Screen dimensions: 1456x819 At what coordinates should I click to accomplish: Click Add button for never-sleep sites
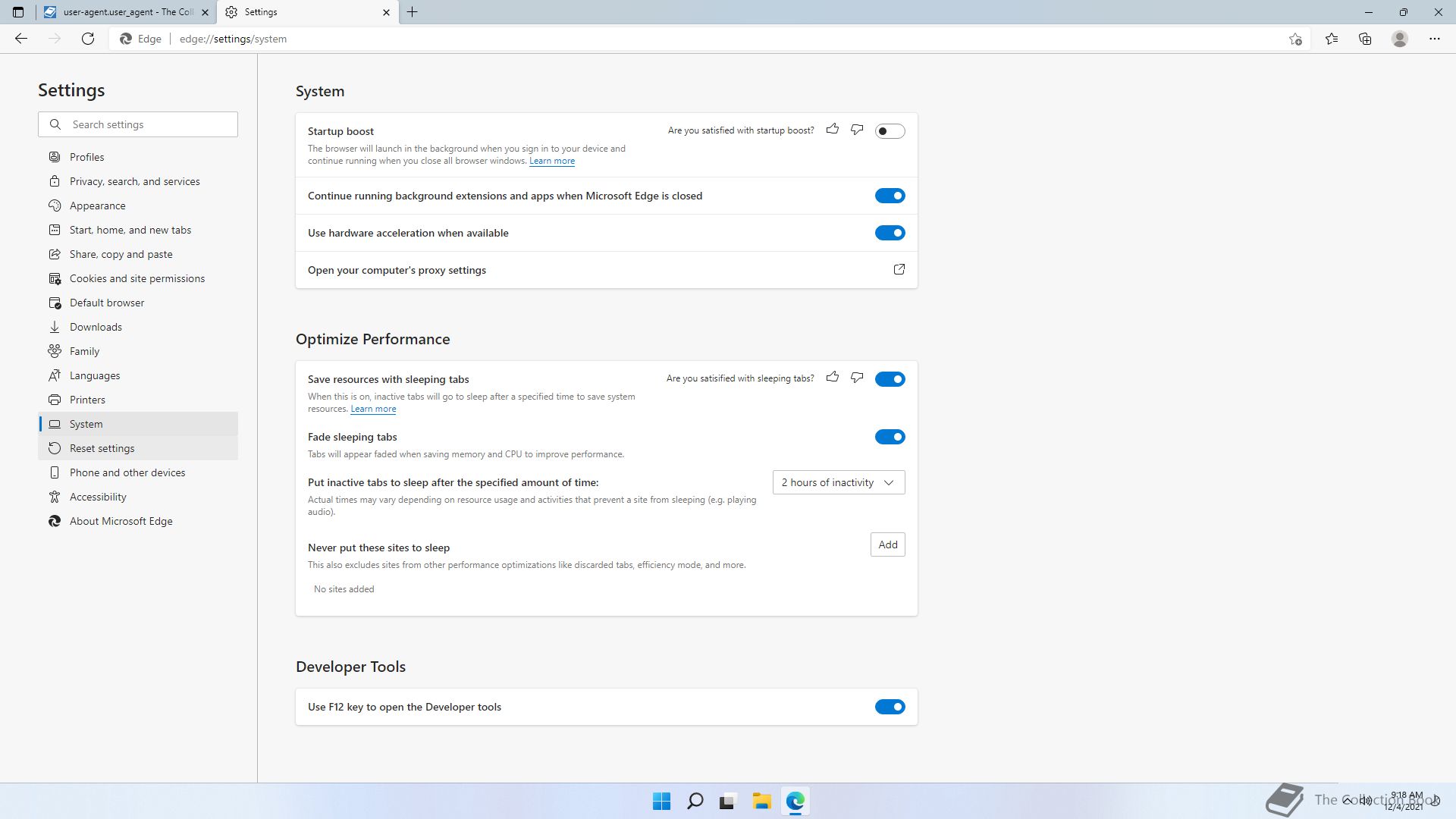887,544
